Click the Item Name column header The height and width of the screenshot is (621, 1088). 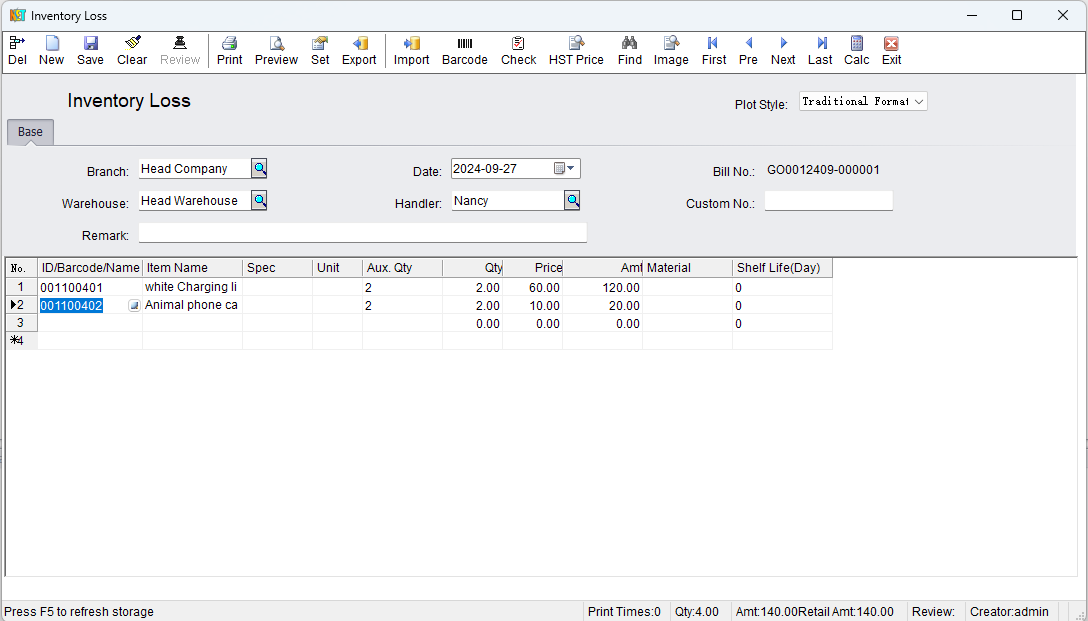point(192,268)
